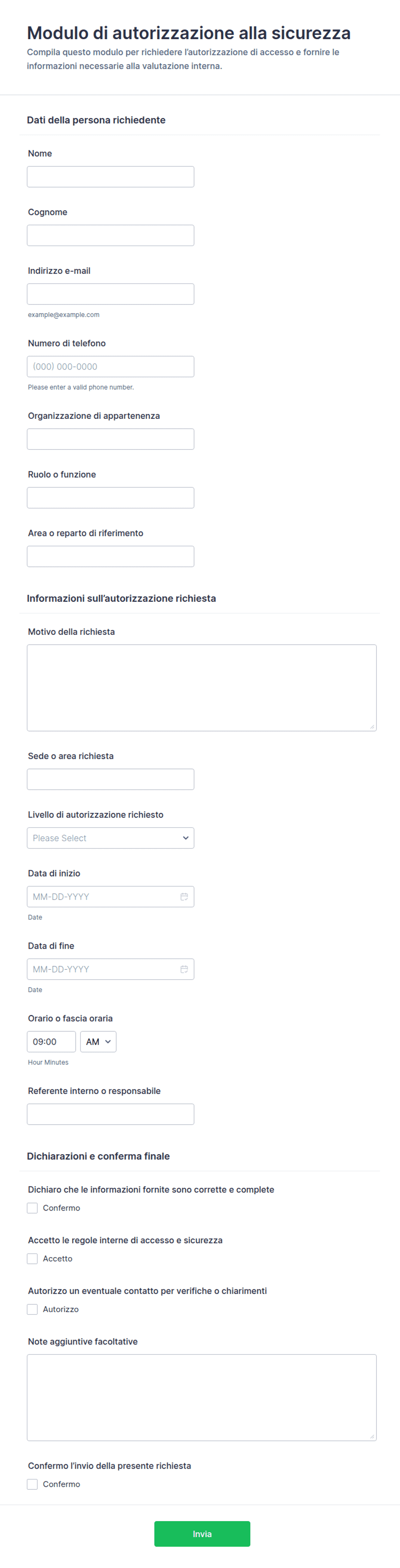The width and height of the screenshot is (400, 1568).
Task: Enable the Autorizzo checkbox
Action: (x=32, y=1309)
